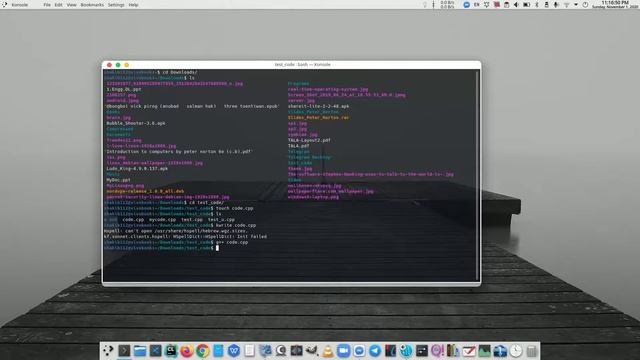Launch Zoom from the dock
Viewport: 640px width, 360px height.
coord(344,351)
